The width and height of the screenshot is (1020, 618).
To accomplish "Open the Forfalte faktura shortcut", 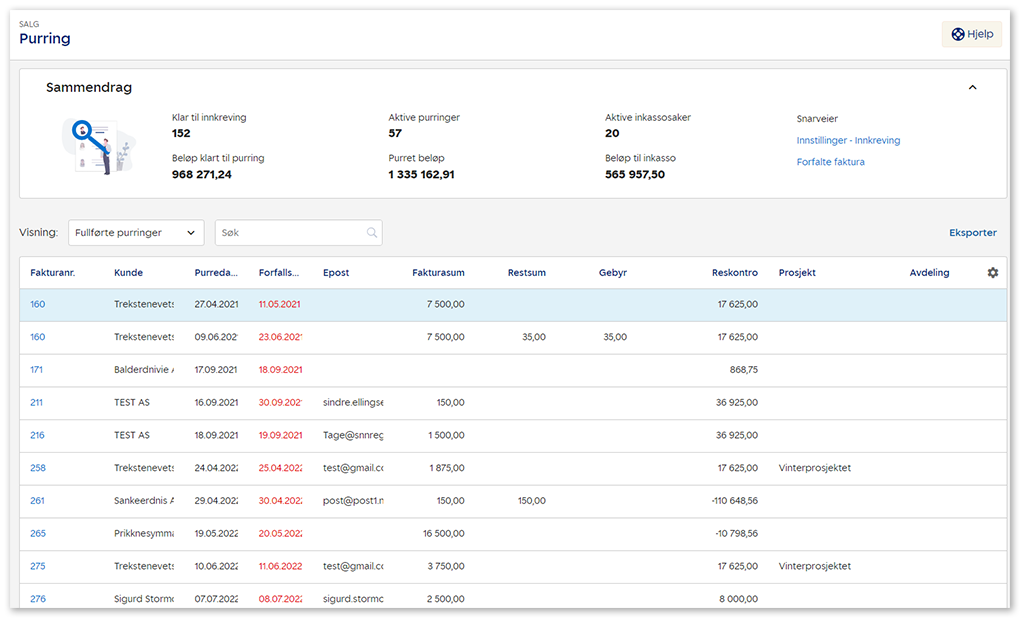I will 830,162.
